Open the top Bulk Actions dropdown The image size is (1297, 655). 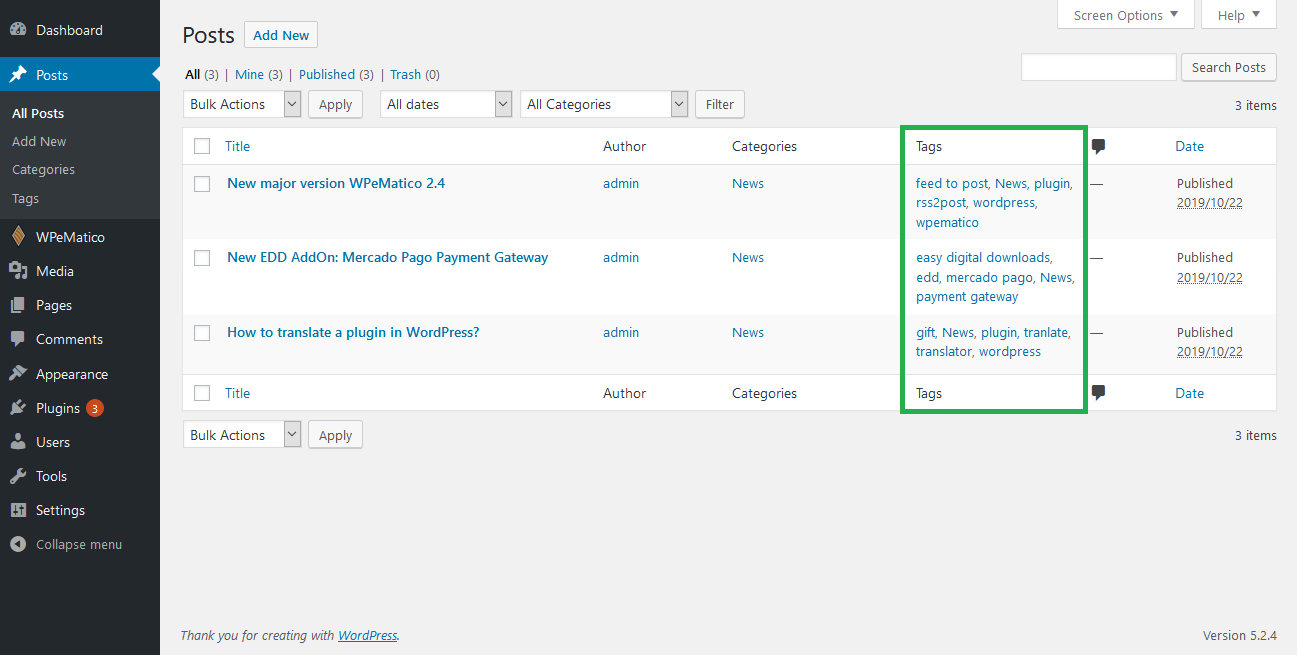242,104
